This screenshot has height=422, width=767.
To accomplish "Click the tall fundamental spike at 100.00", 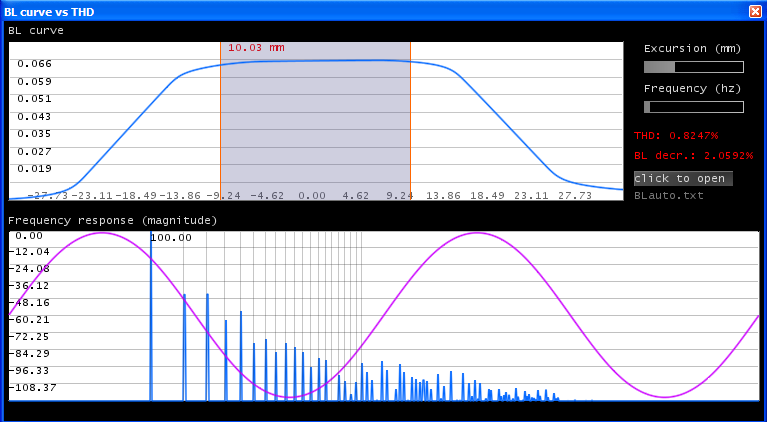I will click(x=151, y=316).
